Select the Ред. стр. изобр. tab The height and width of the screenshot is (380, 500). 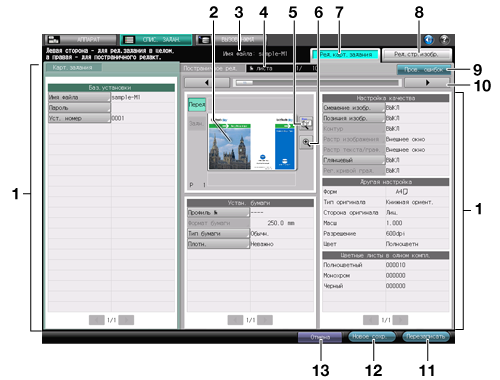pyautogui.click(x=417, y=54)
